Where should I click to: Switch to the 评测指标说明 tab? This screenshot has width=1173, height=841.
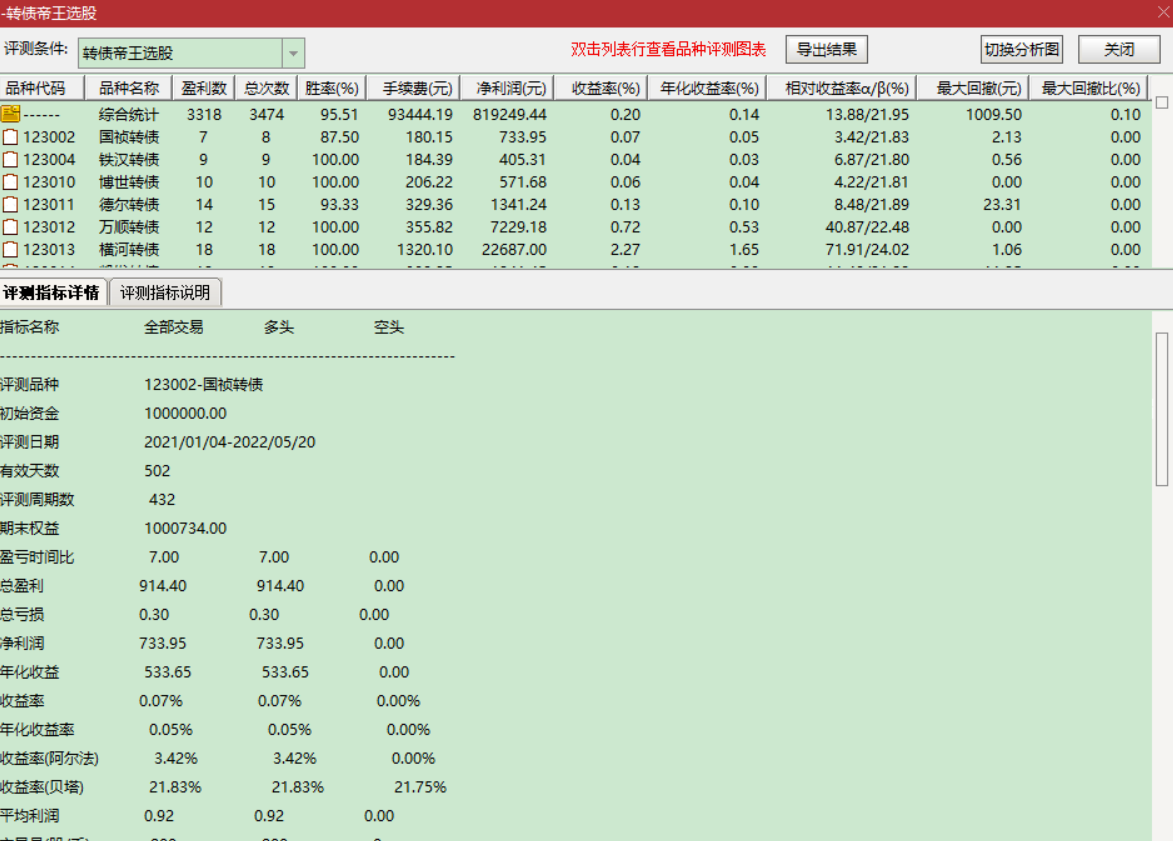click(165, 293)
